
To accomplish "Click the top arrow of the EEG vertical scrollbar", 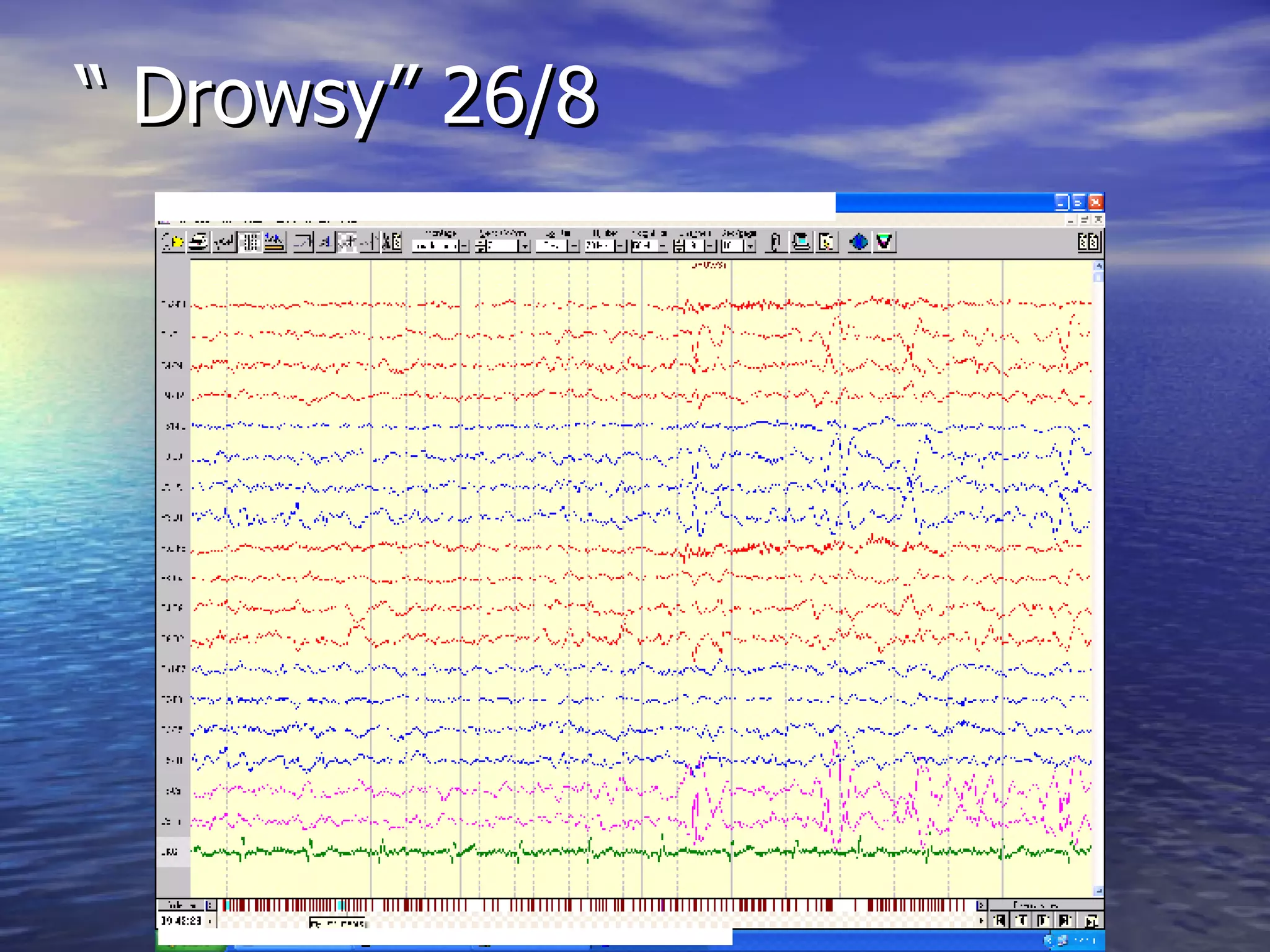I will coord(1098,265).
